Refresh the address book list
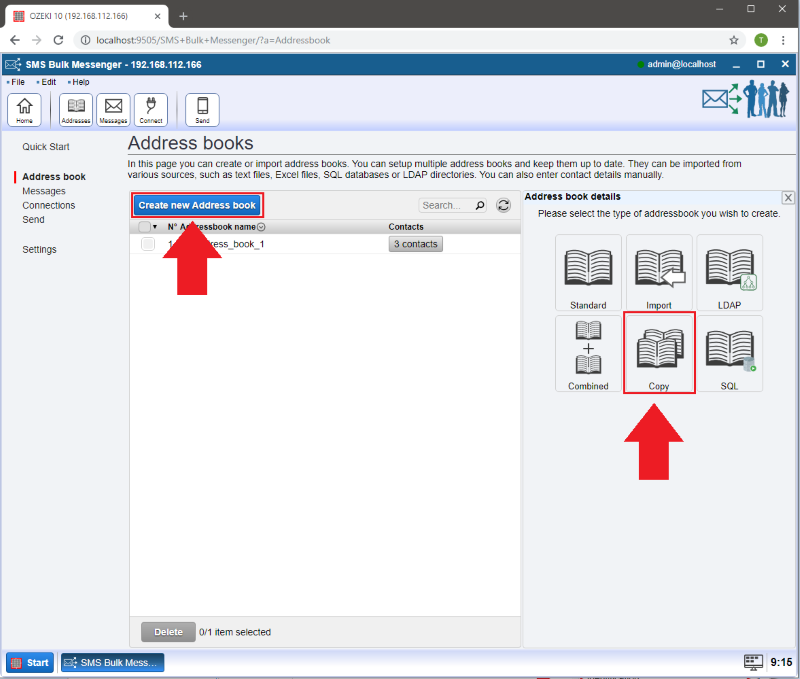Screen dimensions: 800x679 coord(504,205)
